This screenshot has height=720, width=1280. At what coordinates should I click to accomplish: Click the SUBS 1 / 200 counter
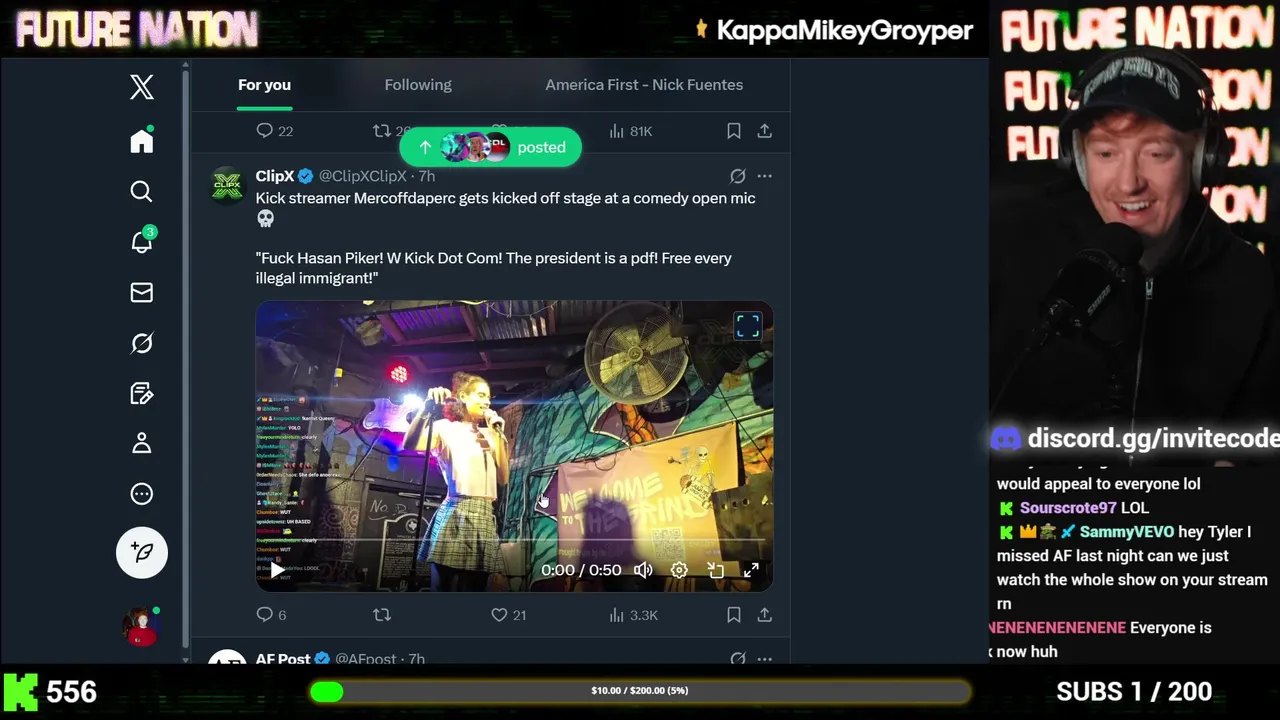coord(1134,691)
